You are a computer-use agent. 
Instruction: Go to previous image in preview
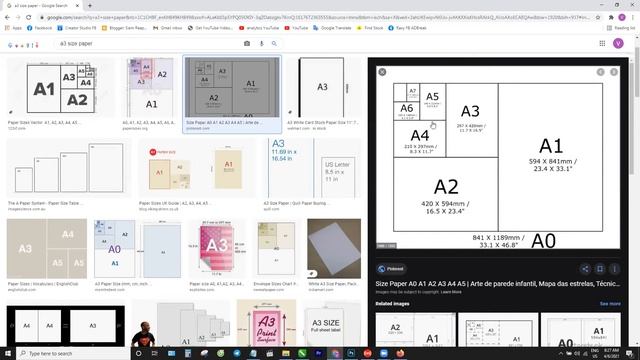[600, 72]
